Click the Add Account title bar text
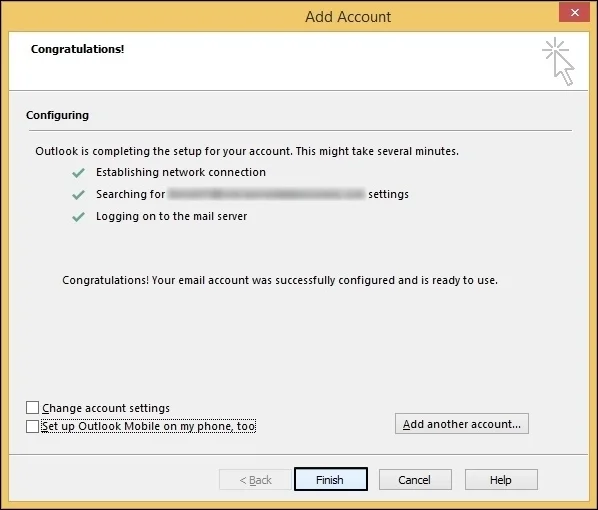The width and height of the screenshot is (598, 510). 348,17
